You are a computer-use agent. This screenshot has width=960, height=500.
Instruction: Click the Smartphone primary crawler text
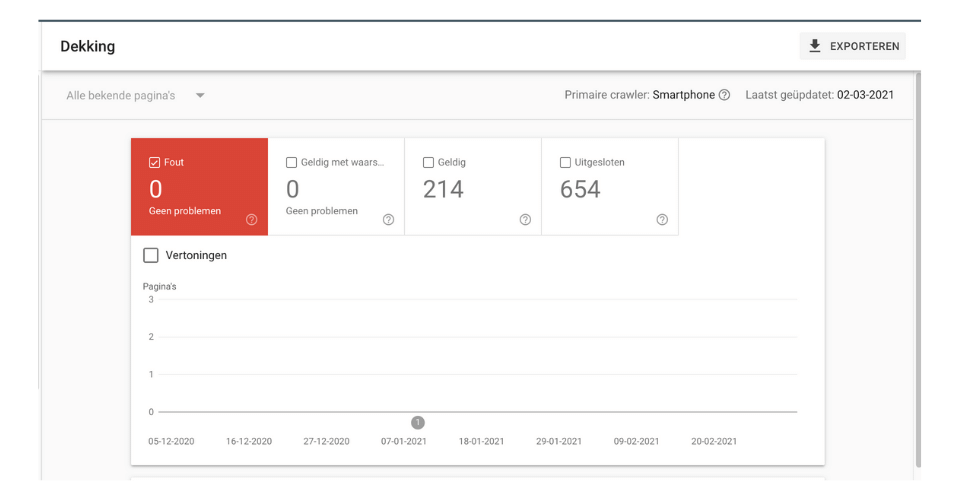coord(683,95)
